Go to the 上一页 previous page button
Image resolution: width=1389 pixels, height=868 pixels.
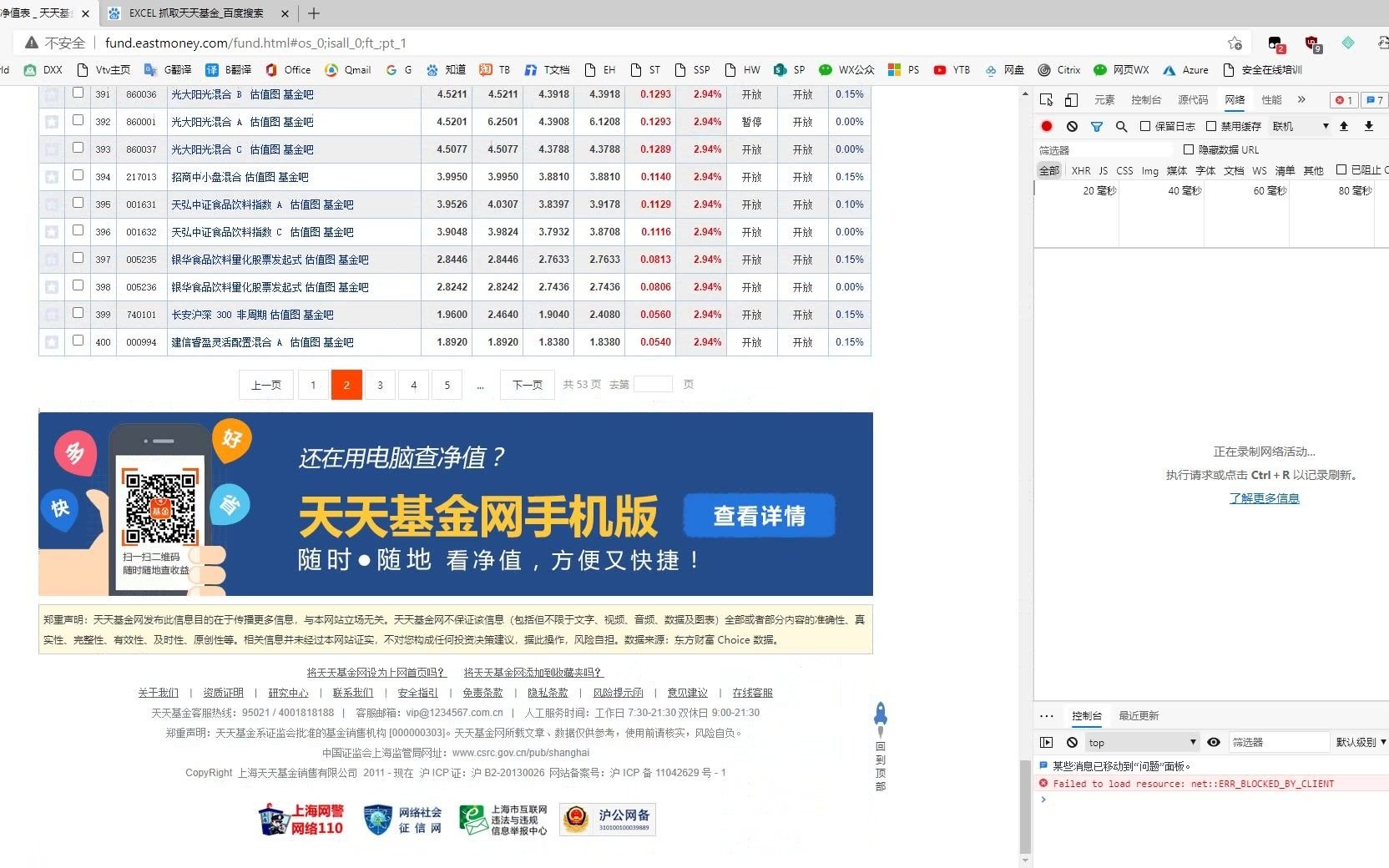pos(266,385)
